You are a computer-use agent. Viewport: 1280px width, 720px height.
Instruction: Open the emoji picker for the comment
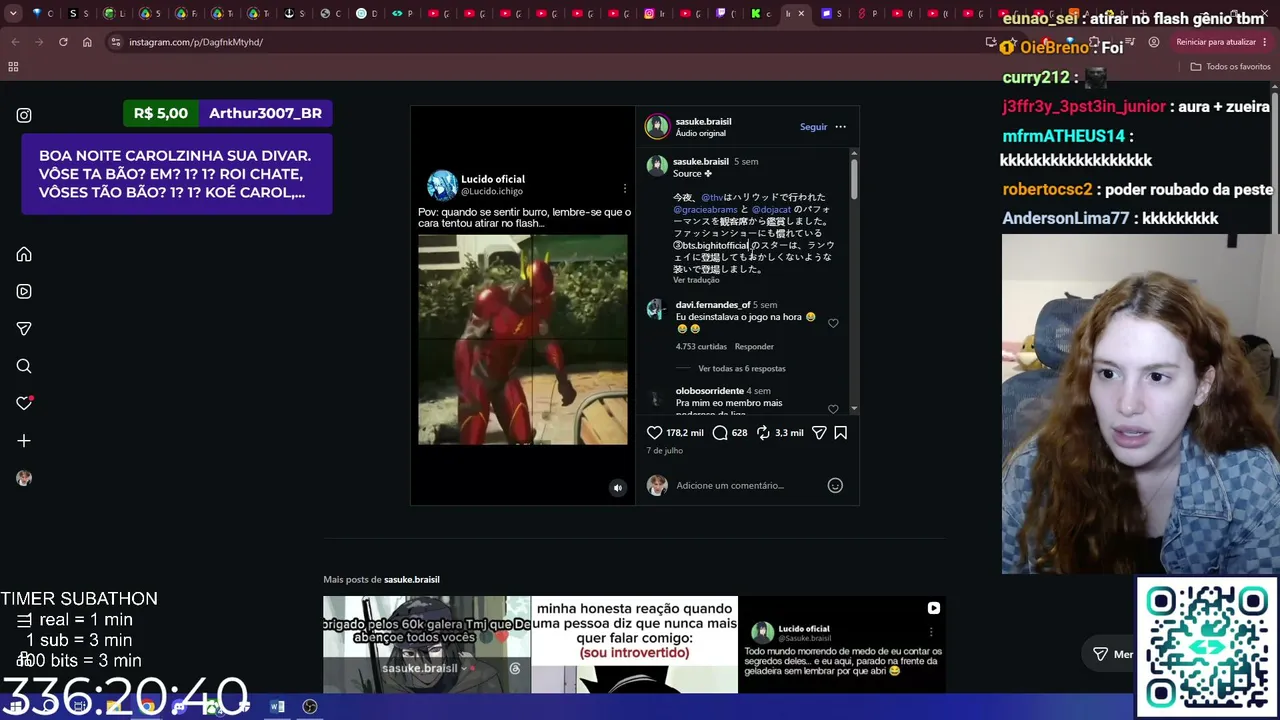tap(835, 485)
